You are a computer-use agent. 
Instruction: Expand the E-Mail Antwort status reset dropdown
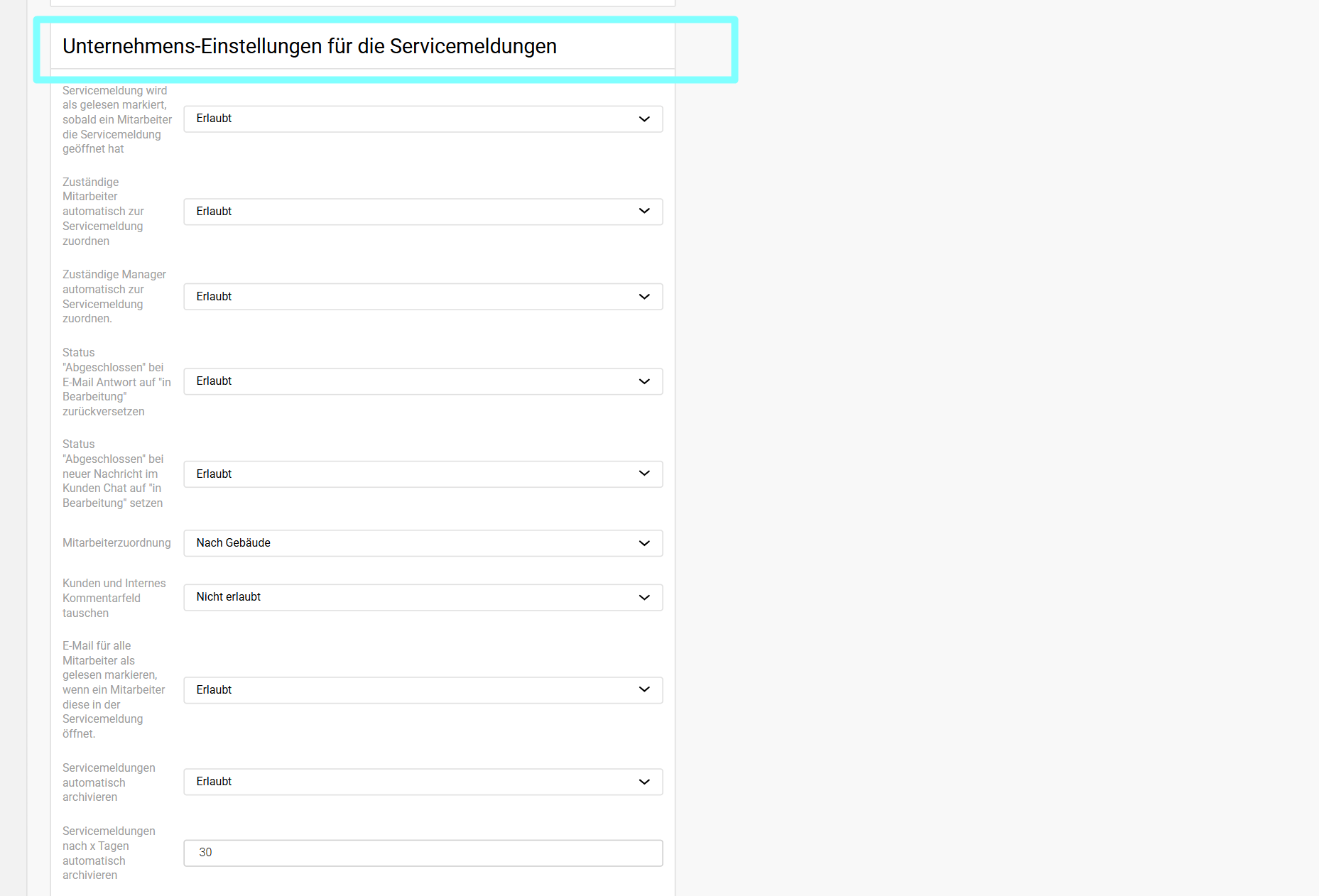[x=423, y=381]
